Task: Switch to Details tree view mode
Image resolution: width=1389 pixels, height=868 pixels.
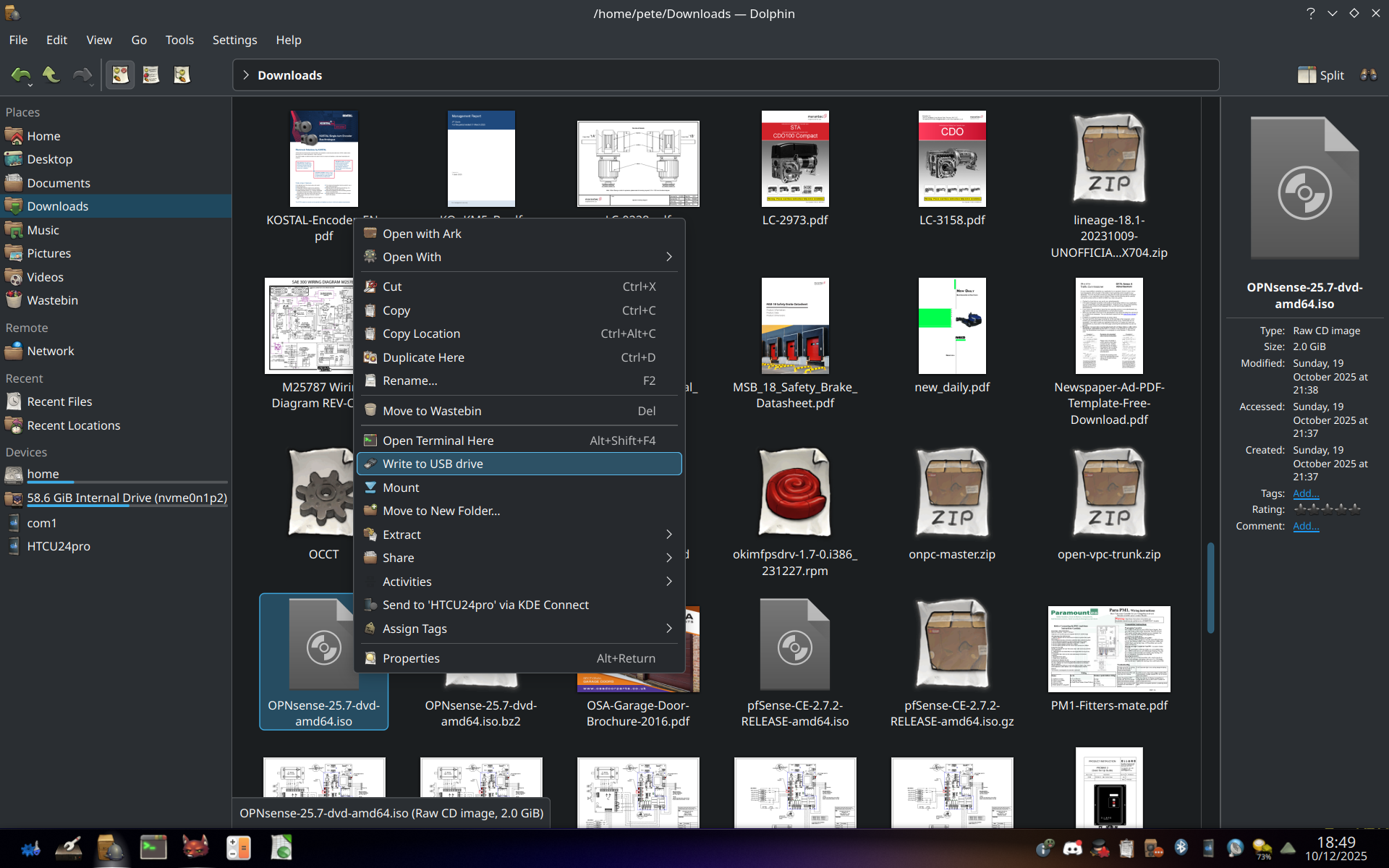Action: tap(182, 75)
